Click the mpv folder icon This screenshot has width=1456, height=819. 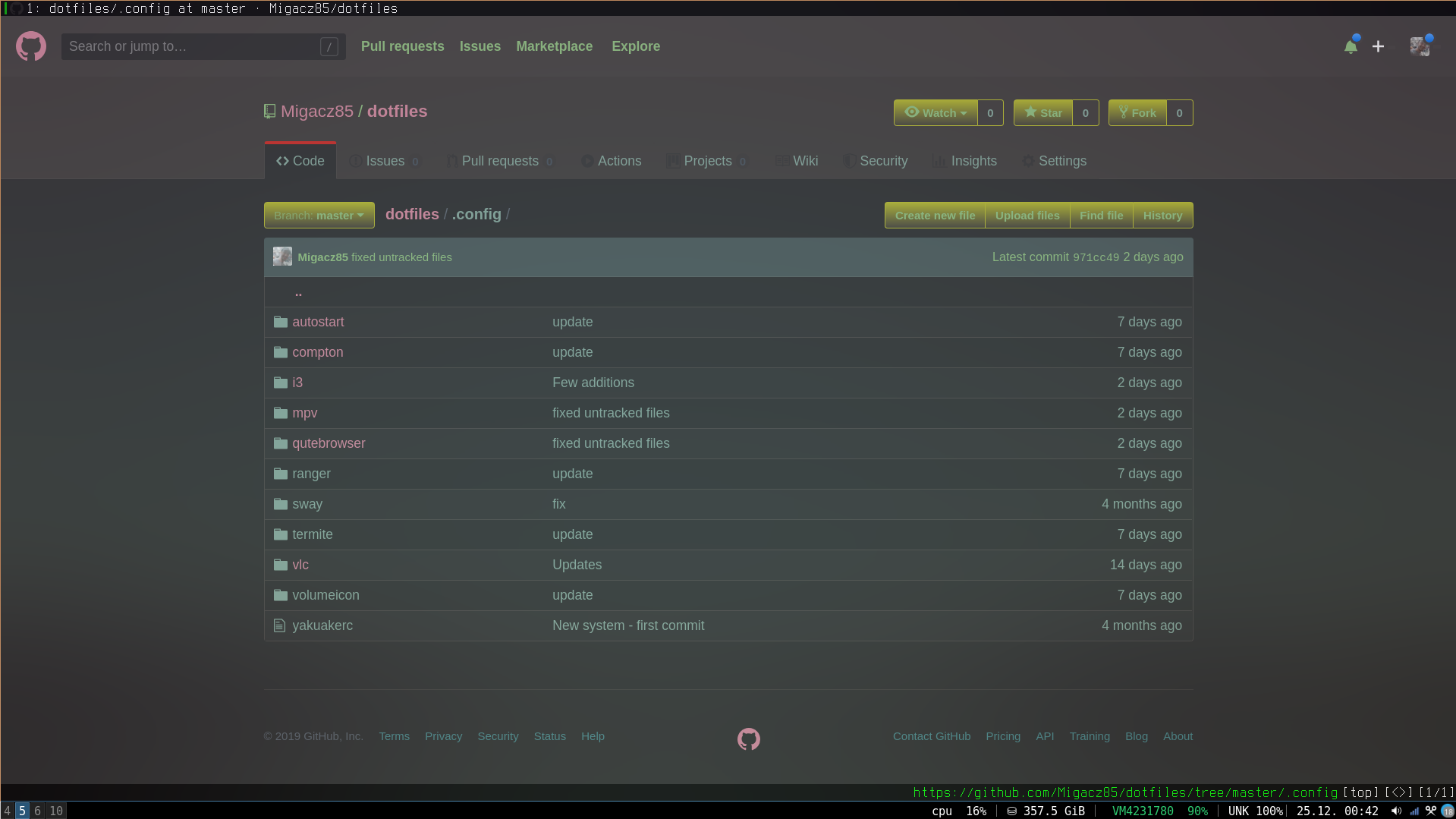(281, 413)
